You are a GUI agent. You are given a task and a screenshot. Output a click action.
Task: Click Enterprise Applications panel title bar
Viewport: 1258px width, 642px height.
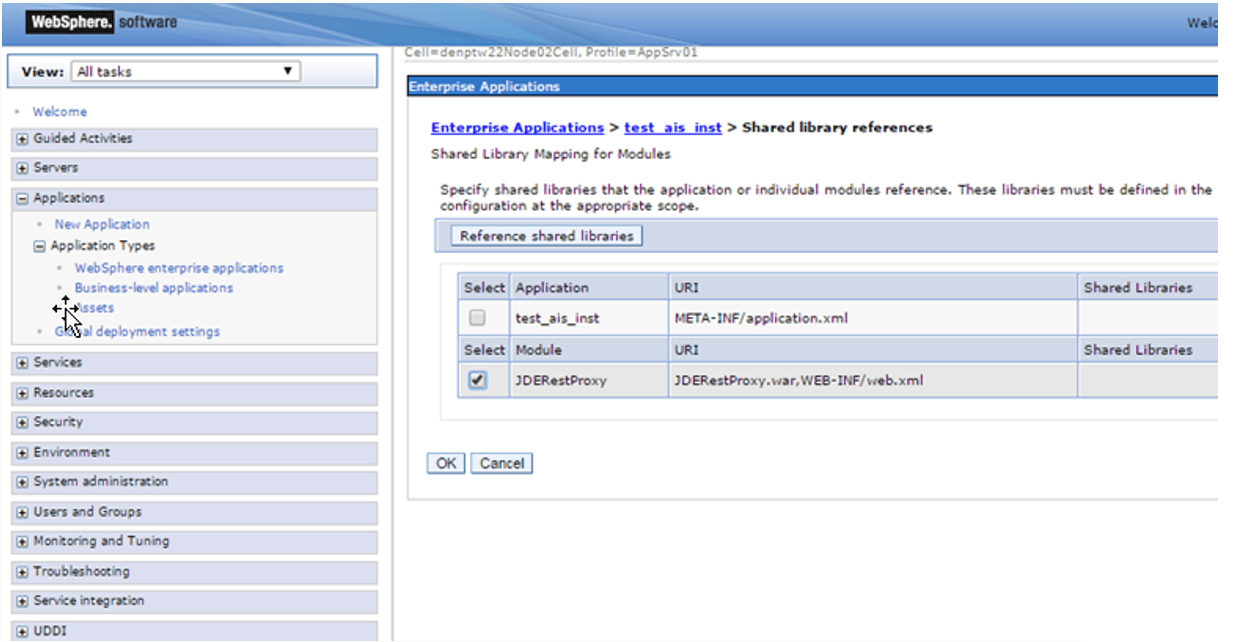pyautogui.click(x=812, y=87)
